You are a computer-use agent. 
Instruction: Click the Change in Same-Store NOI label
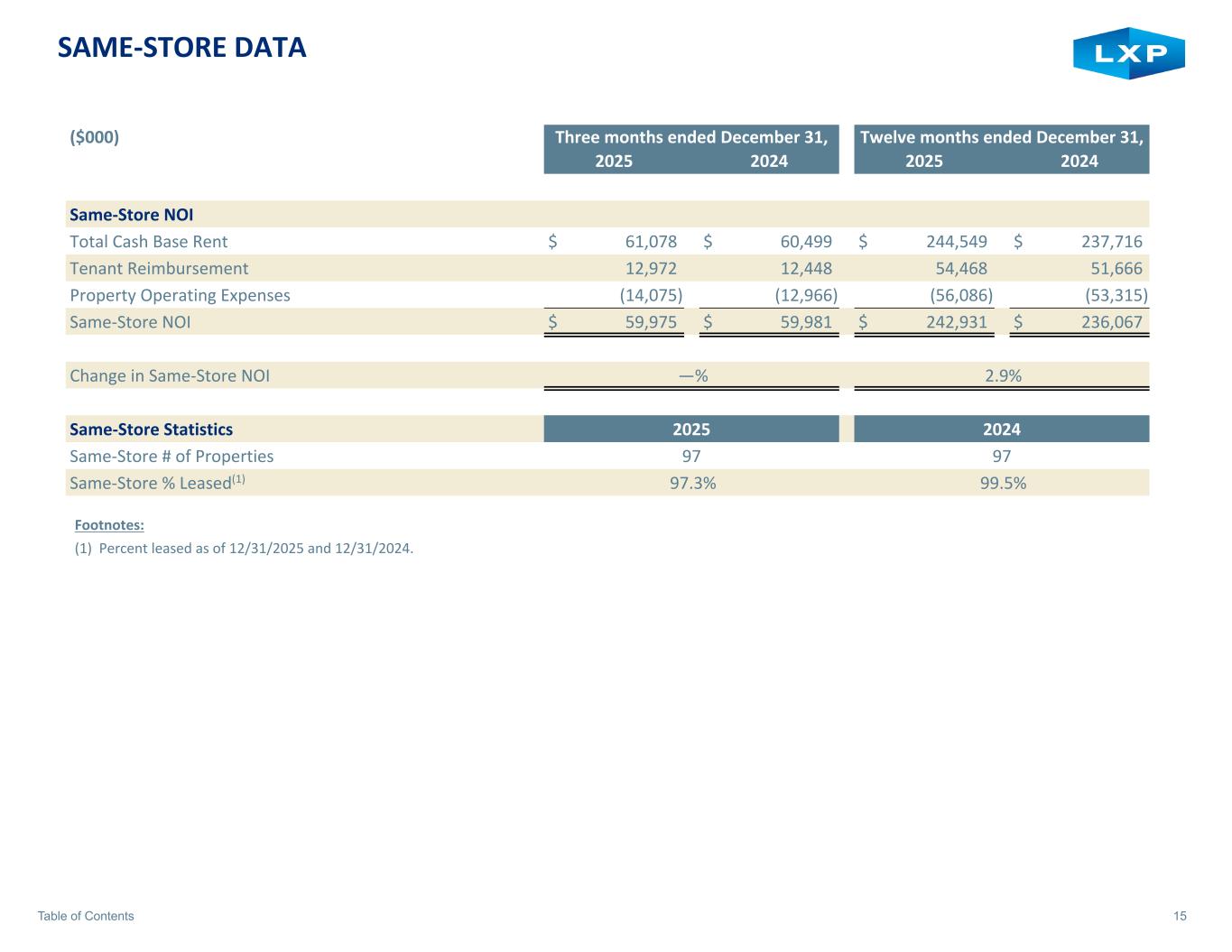170,376
